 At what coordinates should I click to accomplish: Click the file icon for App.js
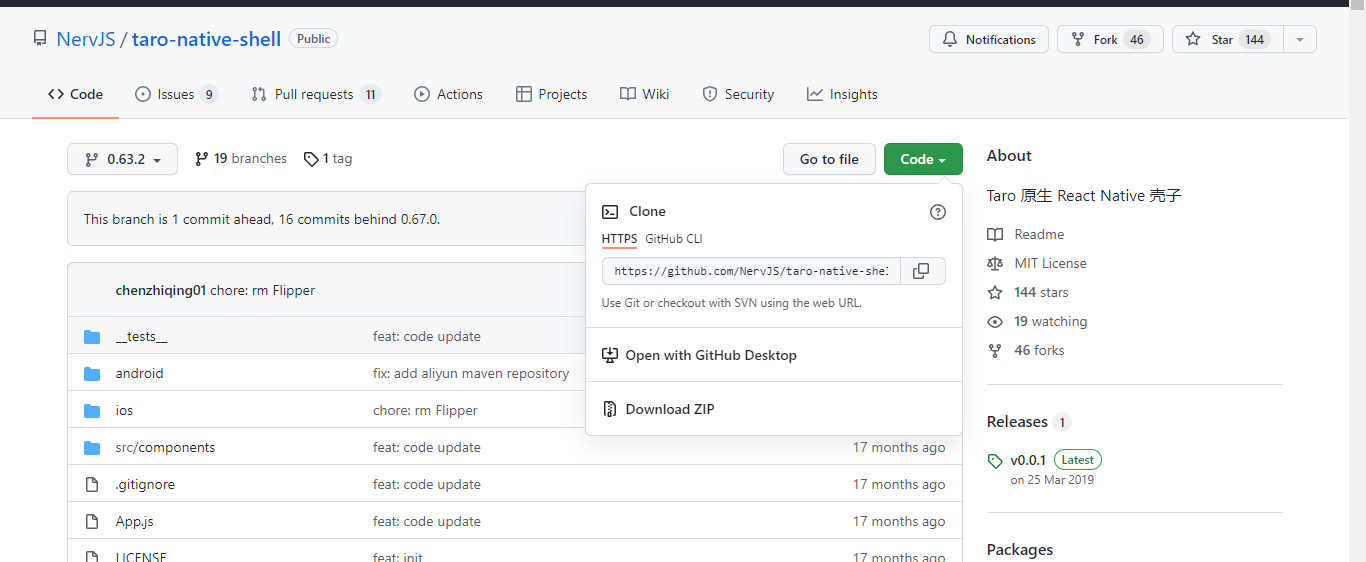coord(92,522)
